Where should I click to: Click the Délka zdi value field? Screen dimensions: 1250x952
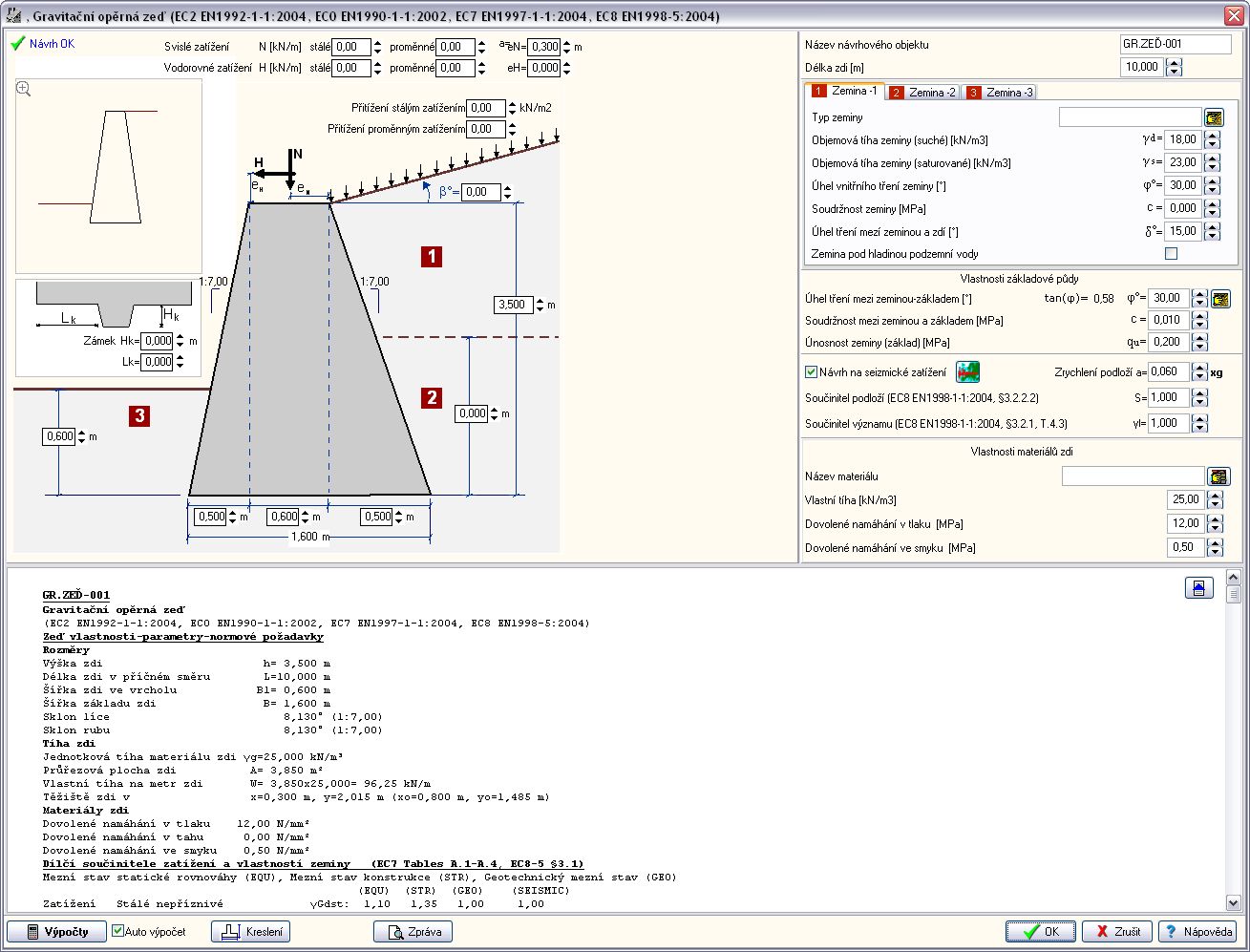click(1142, 67)
